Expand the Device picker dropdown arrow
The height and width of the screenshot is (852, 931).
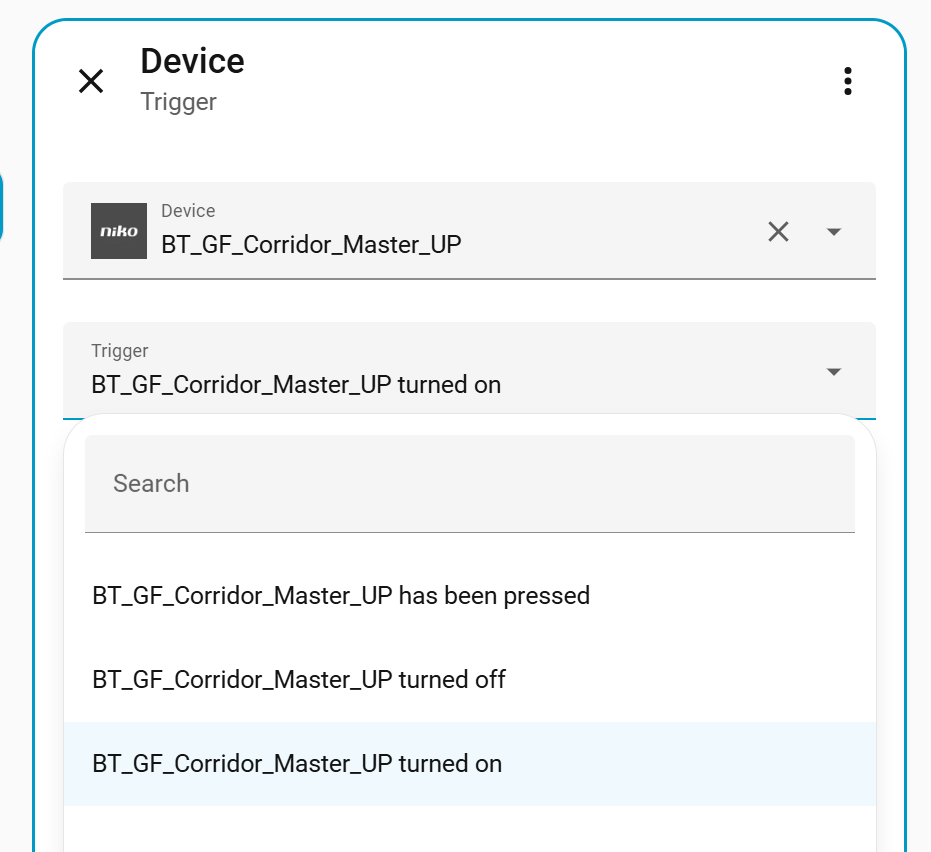pyautogui.click(x=833, y=232)
